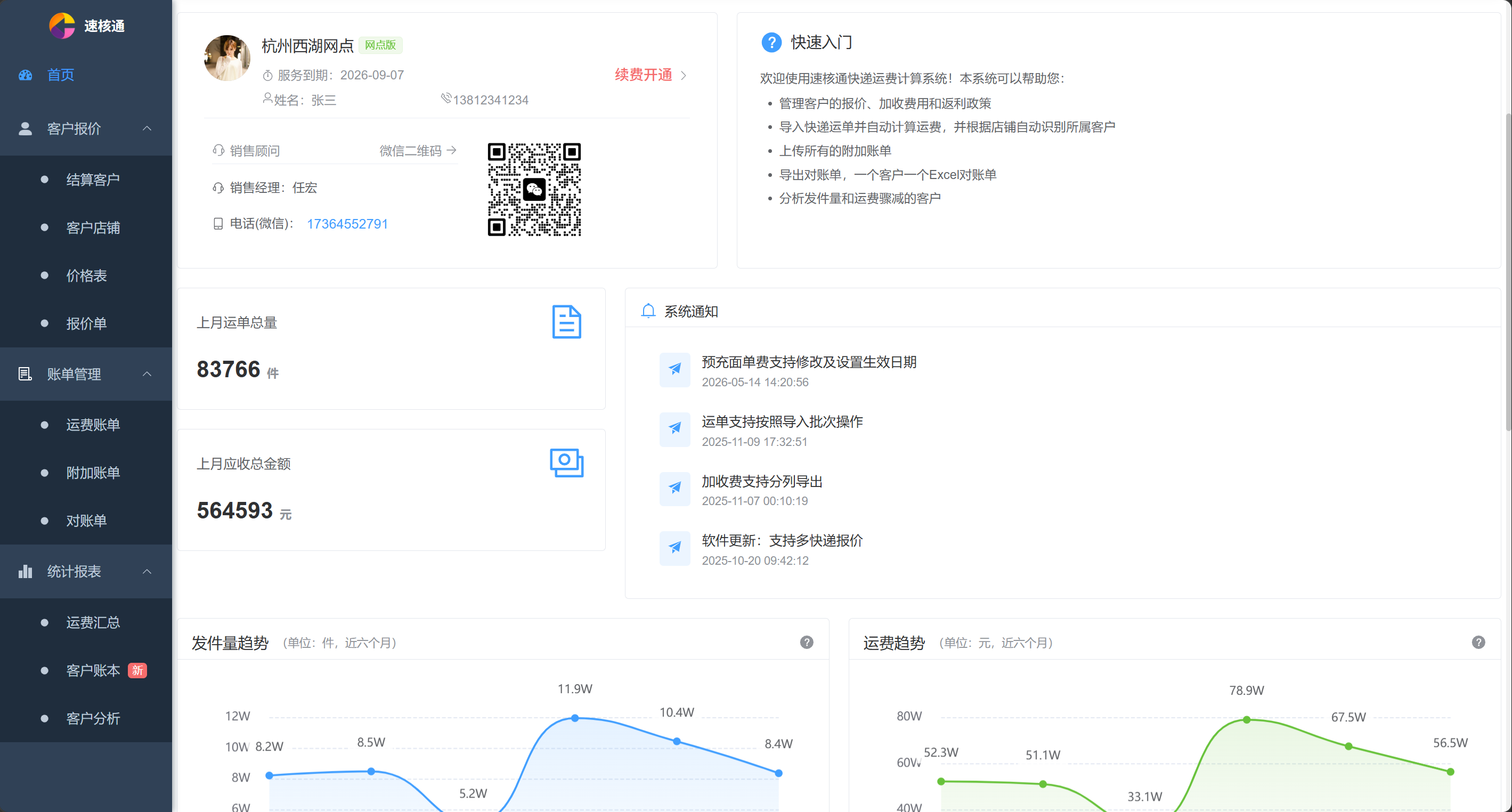Click the WeChat QR code image
1512x812 pixels.
[x=534, y=190]
